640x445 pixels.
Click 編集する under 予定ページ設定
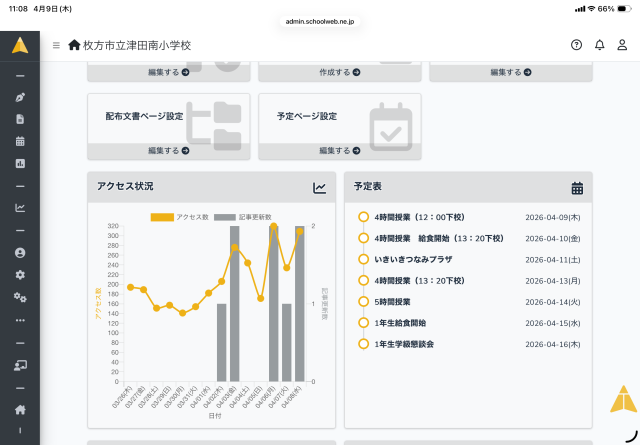[x=339, y=151]
